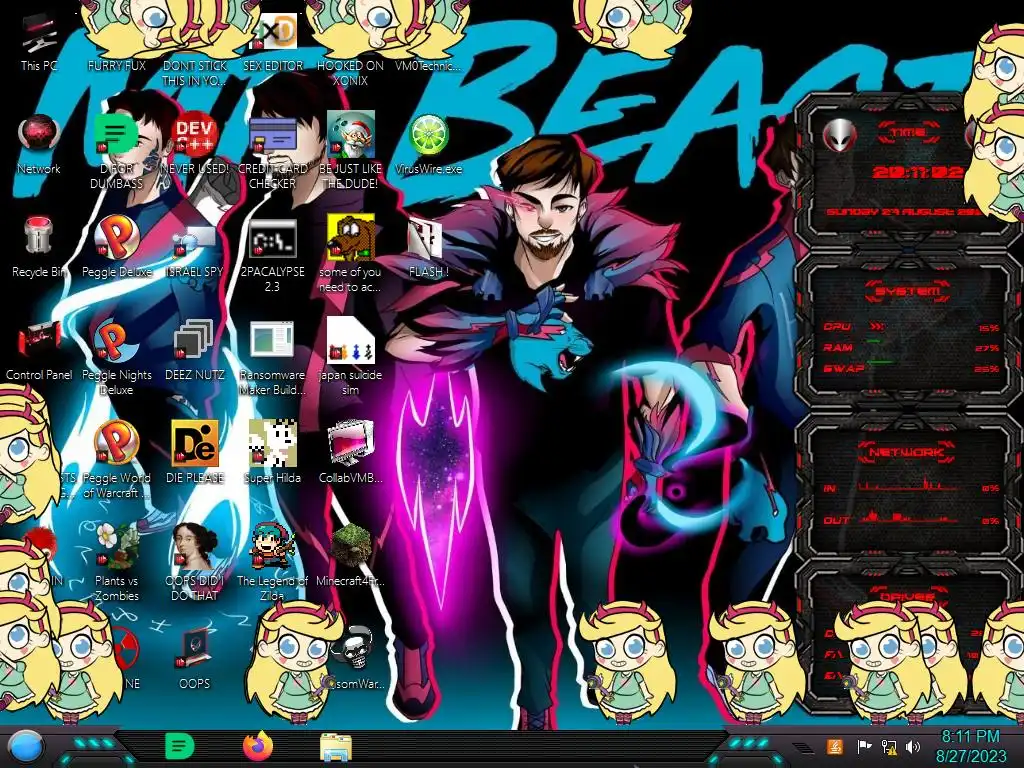Open the FLASH! desktop icon
The width and height of the screenshot is (1024, 768).
(x=428, y=248)
